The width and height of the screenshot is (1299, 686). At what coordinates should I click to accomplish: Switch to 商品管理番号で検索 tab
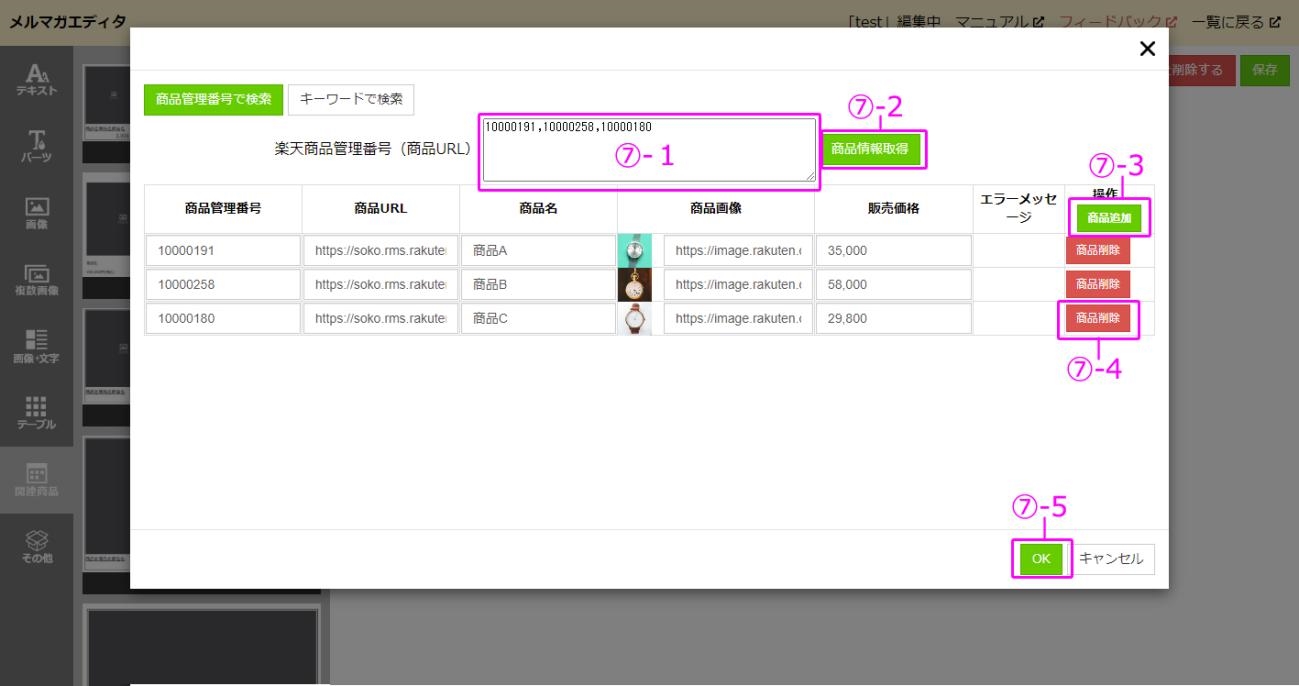click(x=213, y=99)
